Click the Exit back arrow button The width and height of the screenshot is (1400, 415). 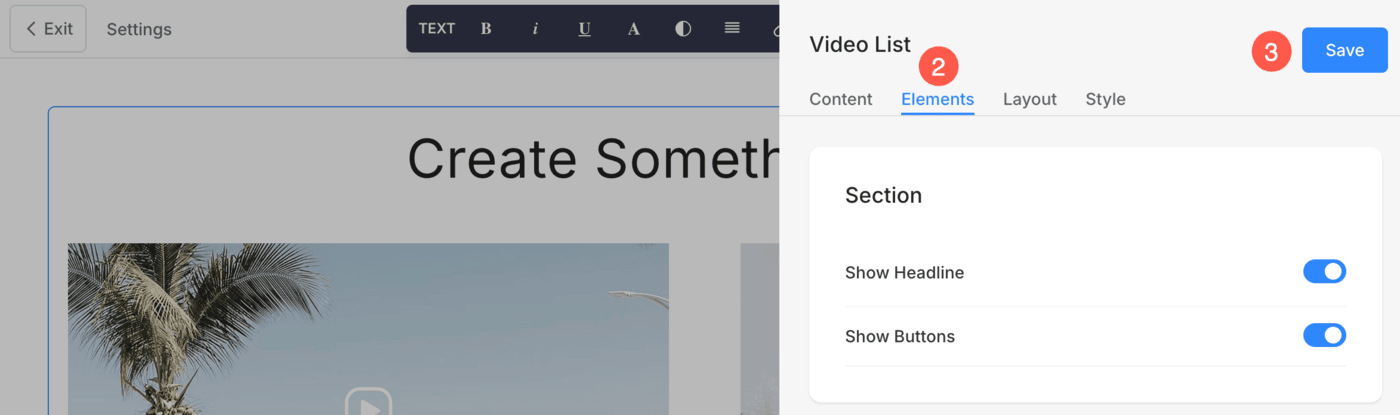tap(48, 29)
